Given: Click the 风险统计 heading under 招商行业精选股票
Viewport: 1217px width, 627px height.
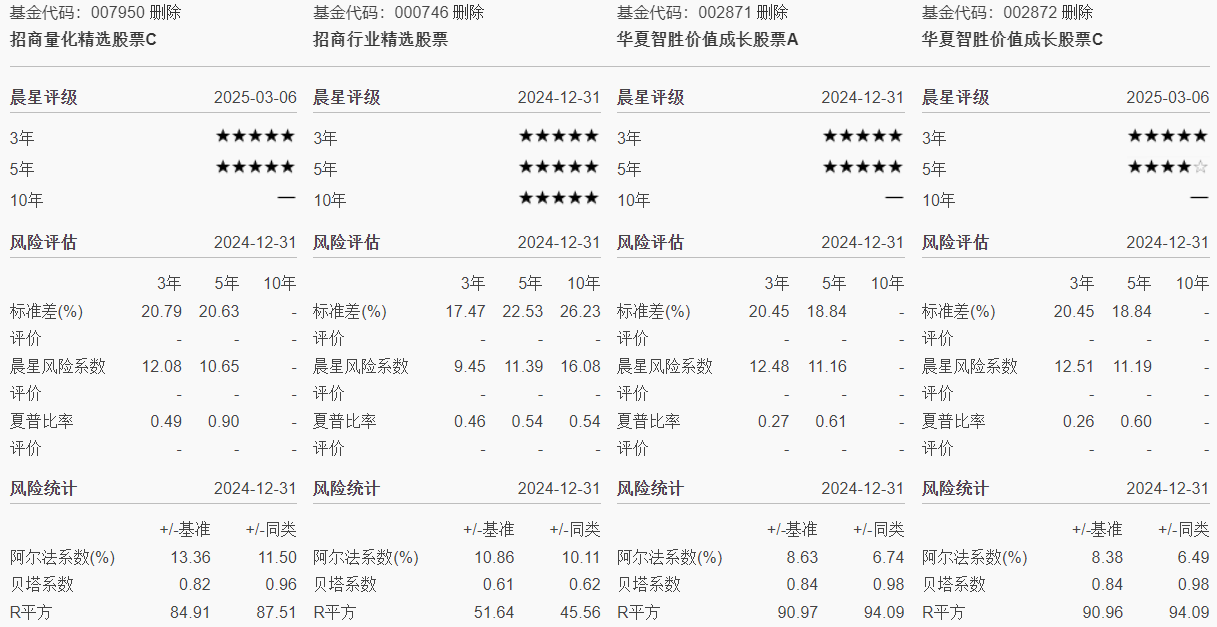Looking at the screenshot, I should (346, 489).
